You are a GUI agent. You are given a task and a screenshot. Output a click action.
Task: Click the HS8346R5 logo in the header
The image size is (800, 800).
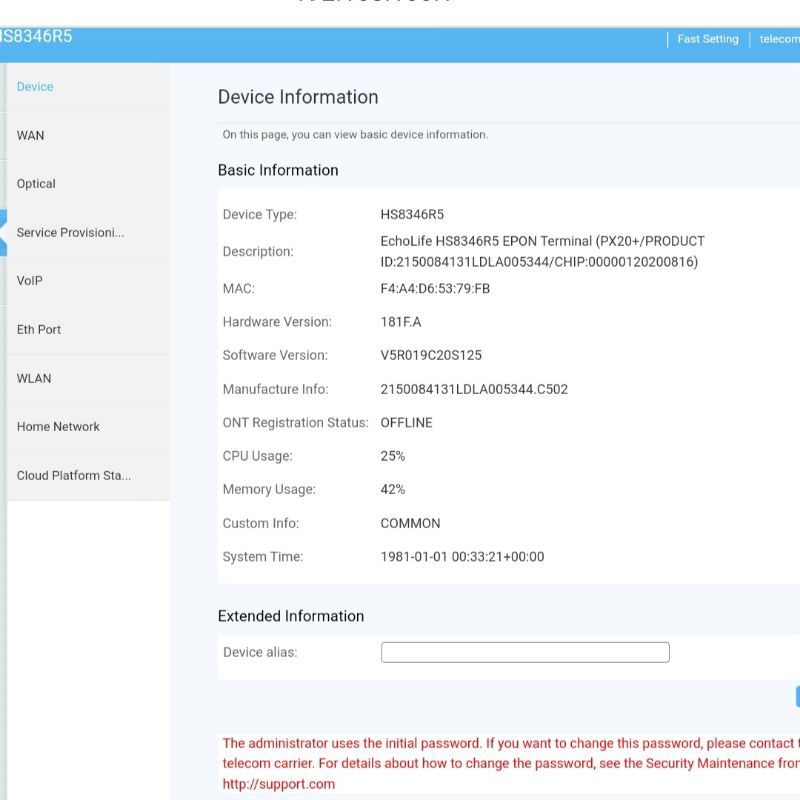click(36, 37)
